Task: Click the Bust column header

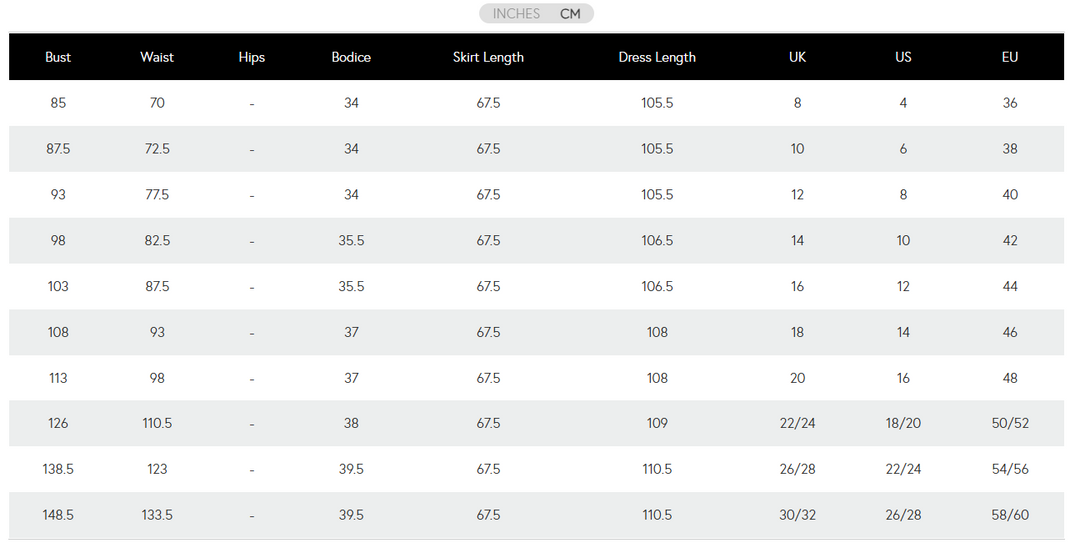Action: pyautogui.click(x=58, y=57)
